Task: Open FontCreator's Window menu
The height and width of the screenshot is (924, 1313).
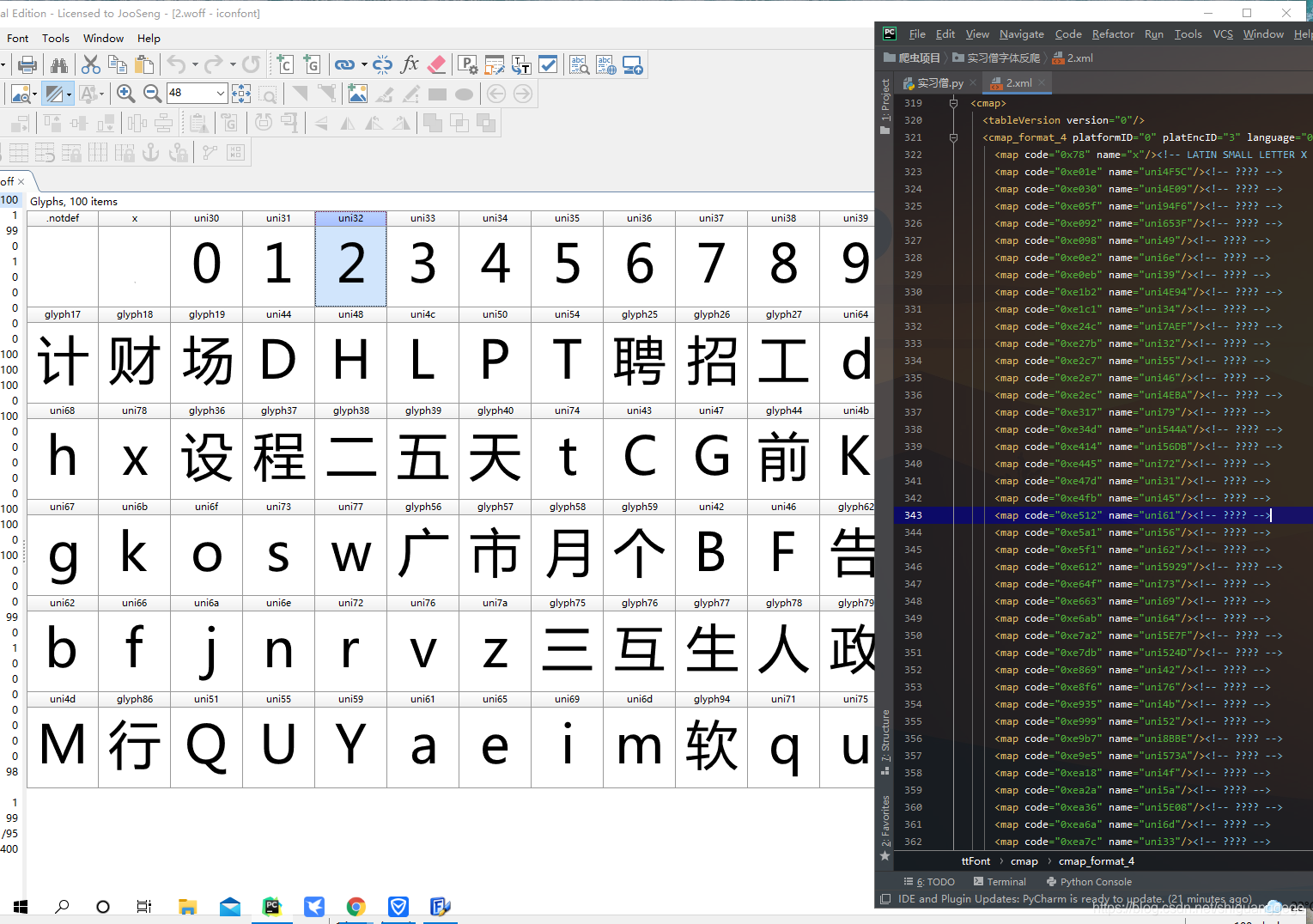Action: [103, 38]
